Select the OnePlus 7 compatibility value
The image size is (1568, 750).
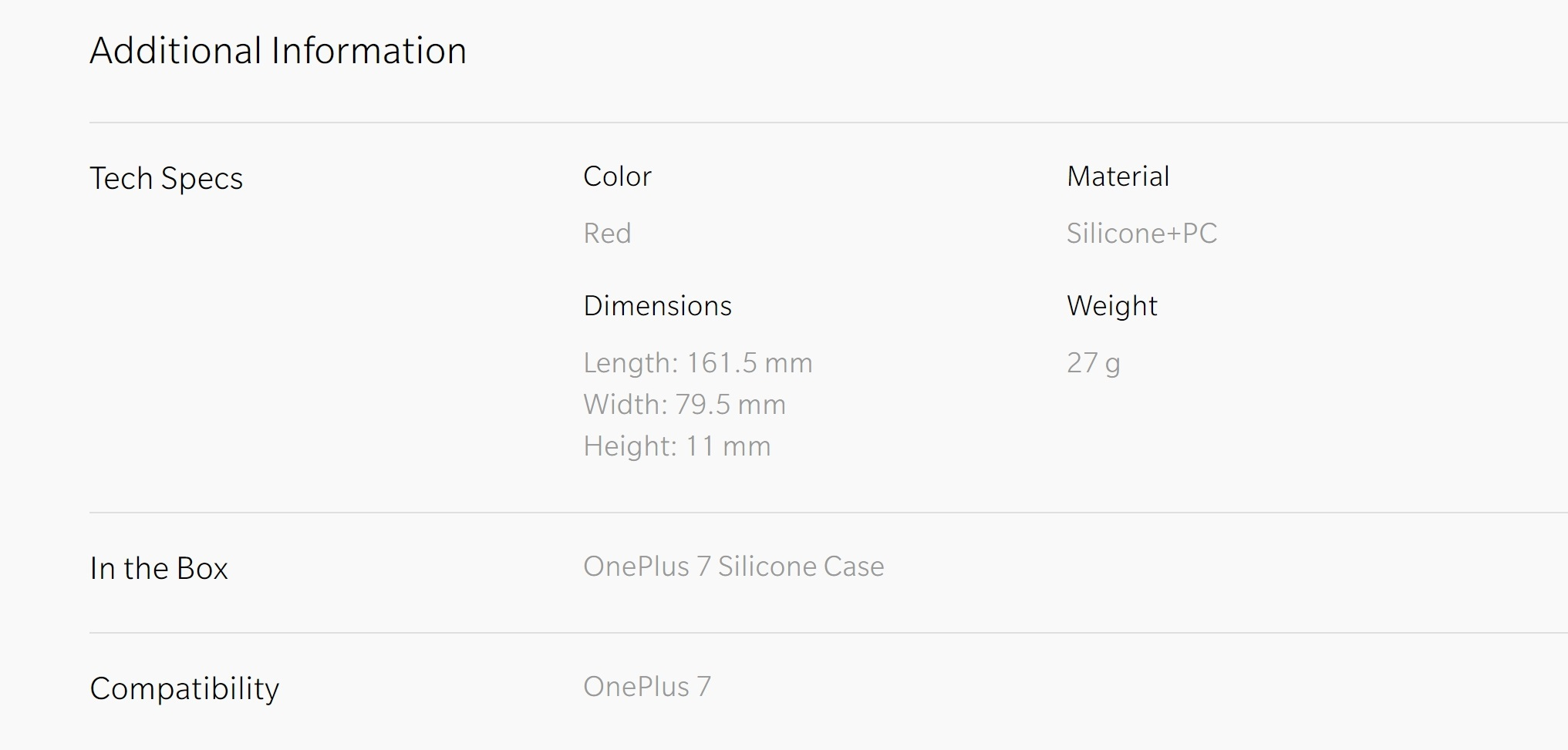click(647, 687)
